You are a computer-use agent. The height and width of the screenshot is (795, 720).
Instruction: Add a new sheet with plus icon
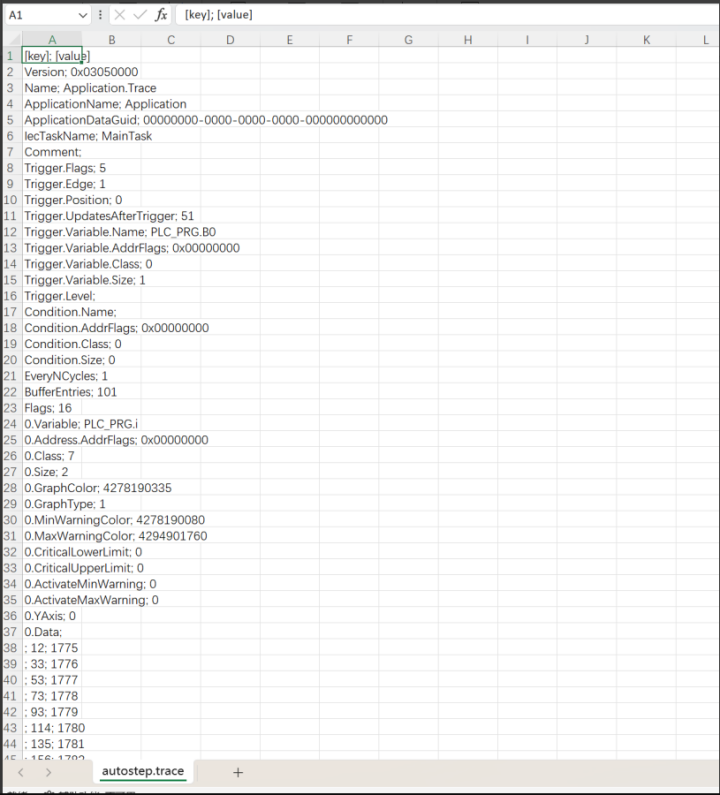coord(238,772)
